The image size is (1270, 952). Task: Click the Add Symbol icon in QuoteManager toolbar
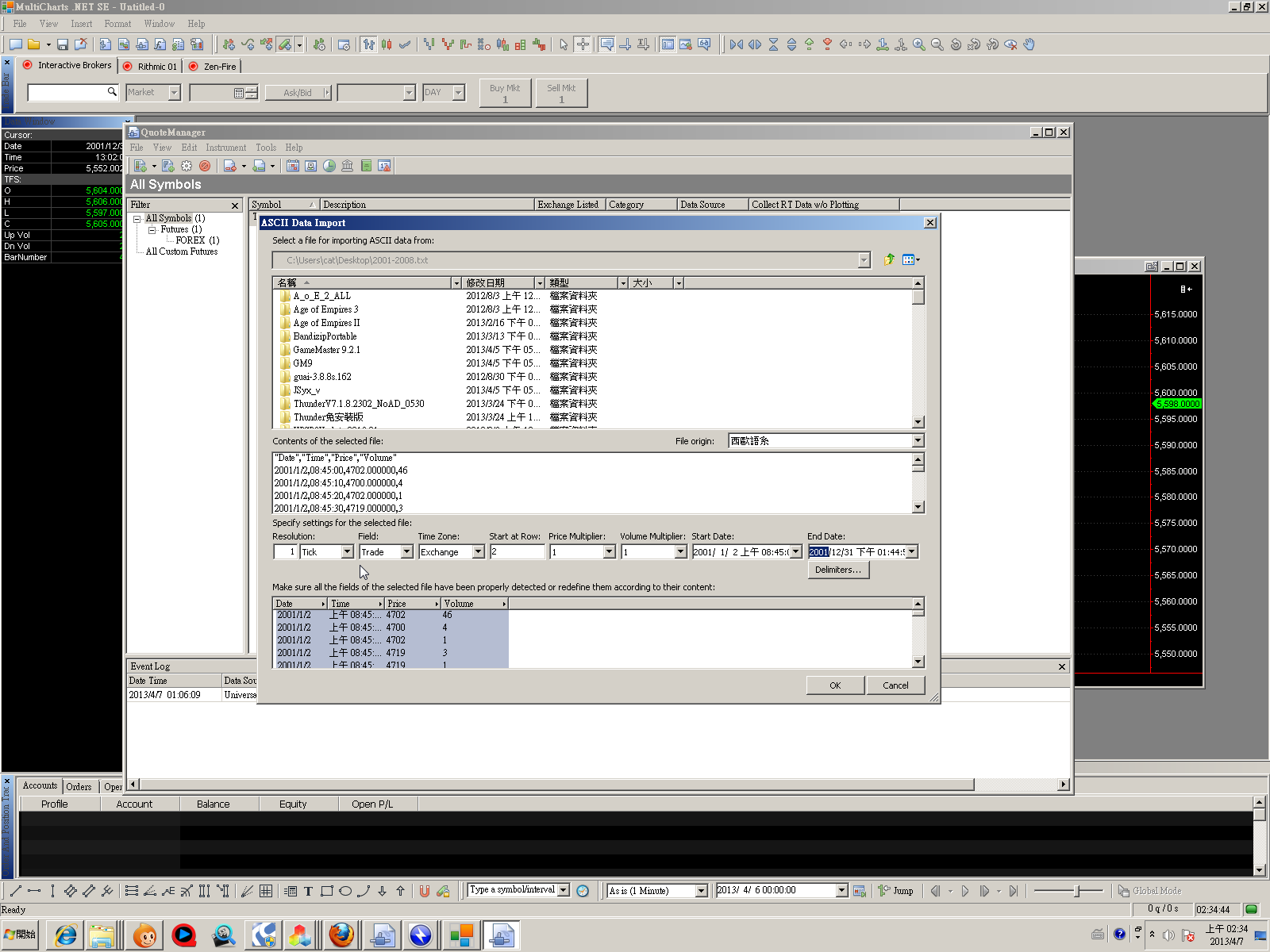[140, 166]
